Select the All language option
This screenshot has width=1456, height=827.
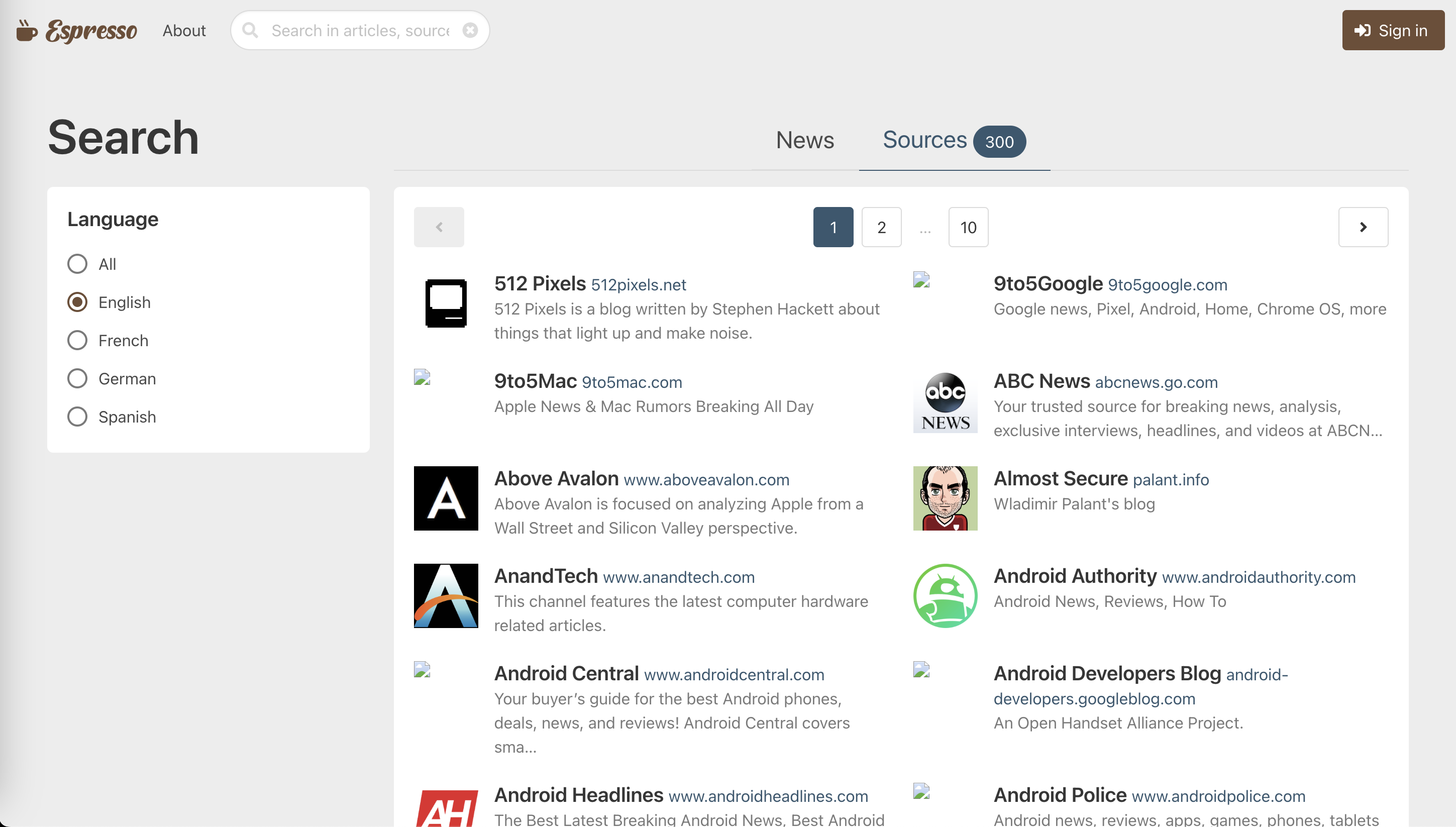[77, 264]
